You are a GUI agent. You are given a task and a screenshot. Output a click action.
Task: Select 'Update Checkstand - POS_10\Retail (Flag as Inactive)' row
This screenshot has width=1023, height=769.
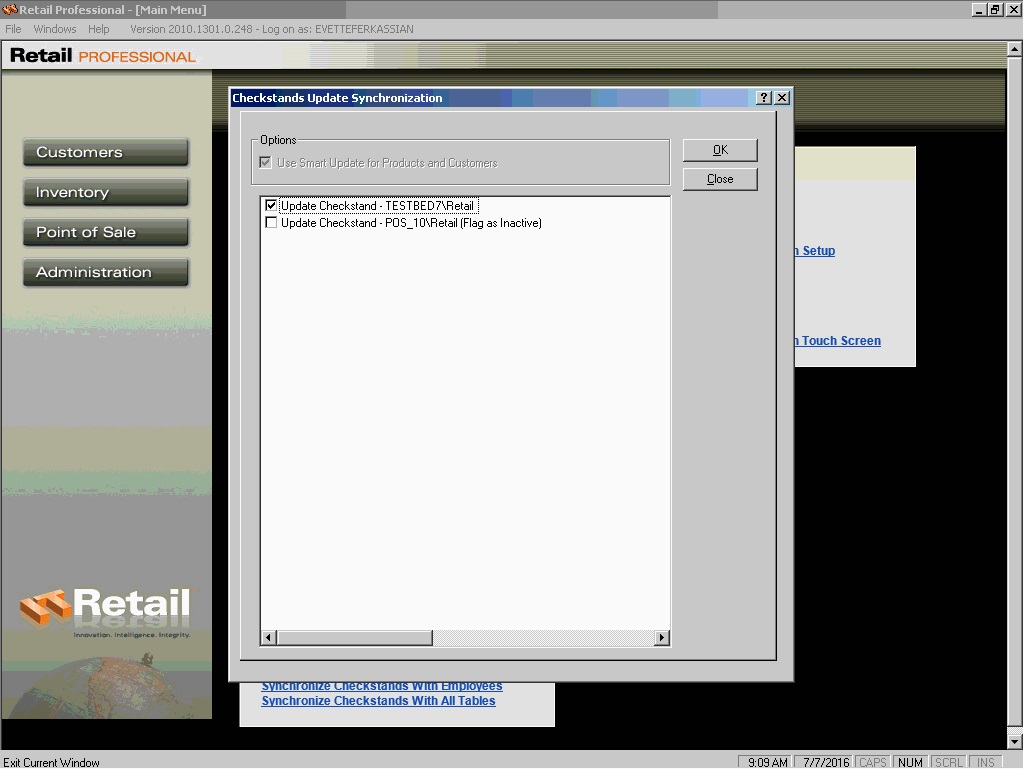pos(412,223)
